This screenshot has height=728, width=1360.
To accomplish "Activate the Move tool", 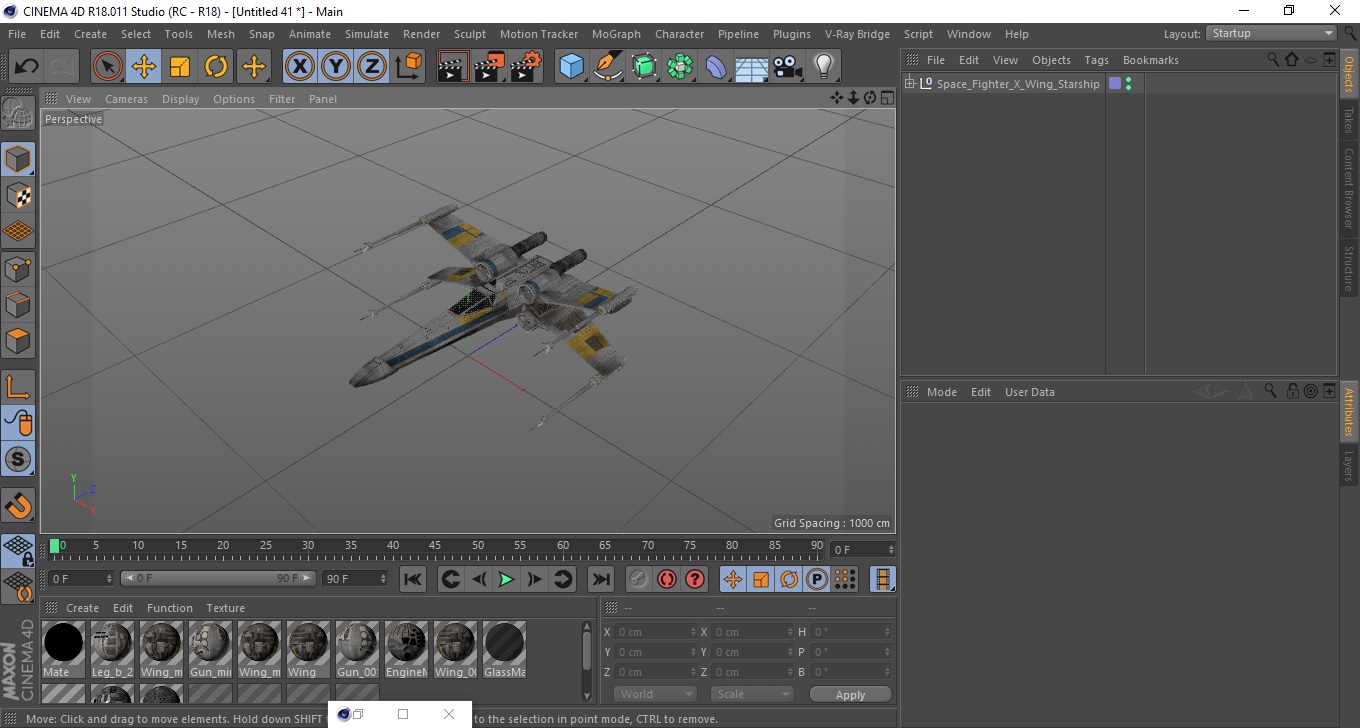I will 144,67.
